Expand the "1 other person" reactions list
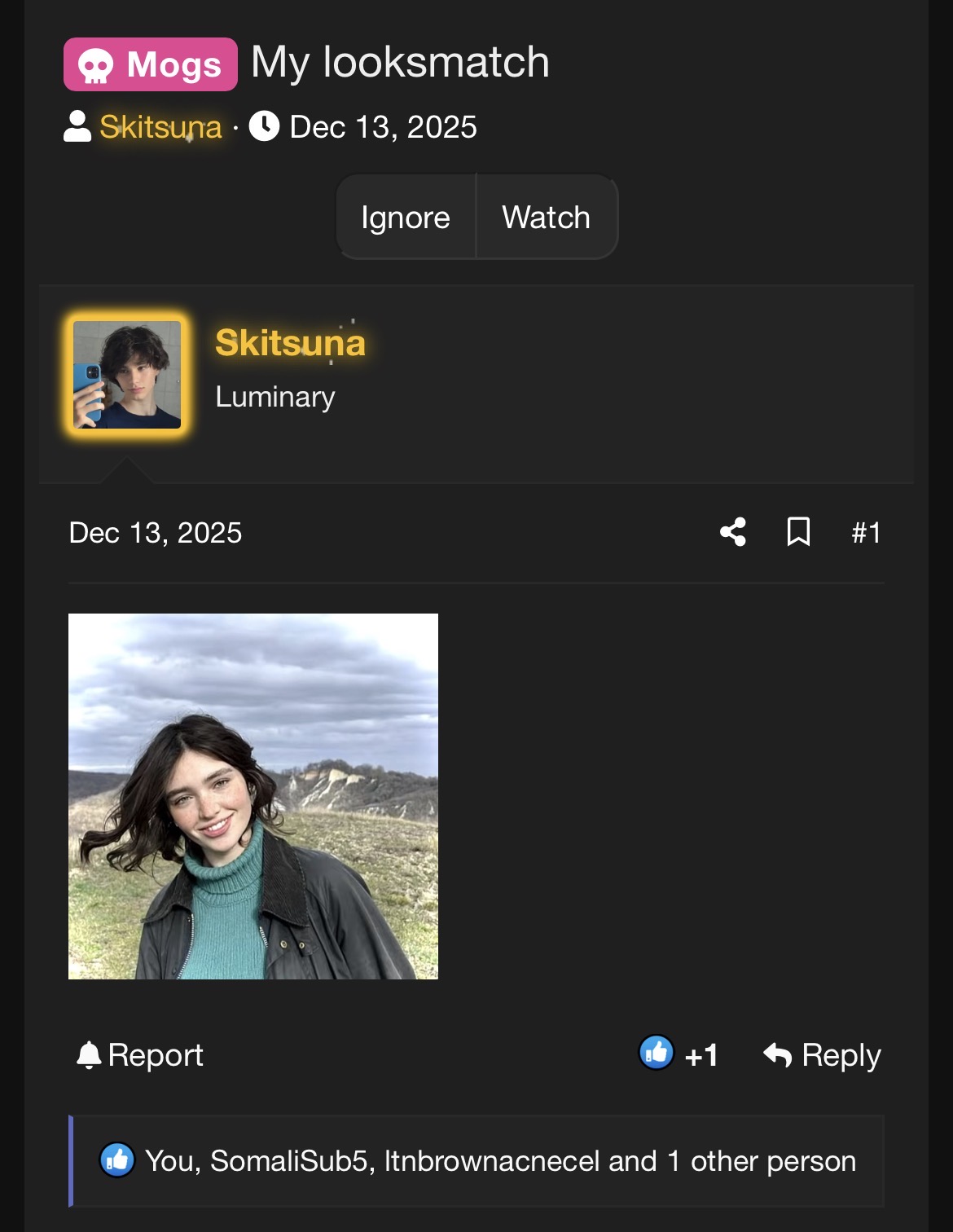Screen dimensions: 953x1232 (761, 1161)
